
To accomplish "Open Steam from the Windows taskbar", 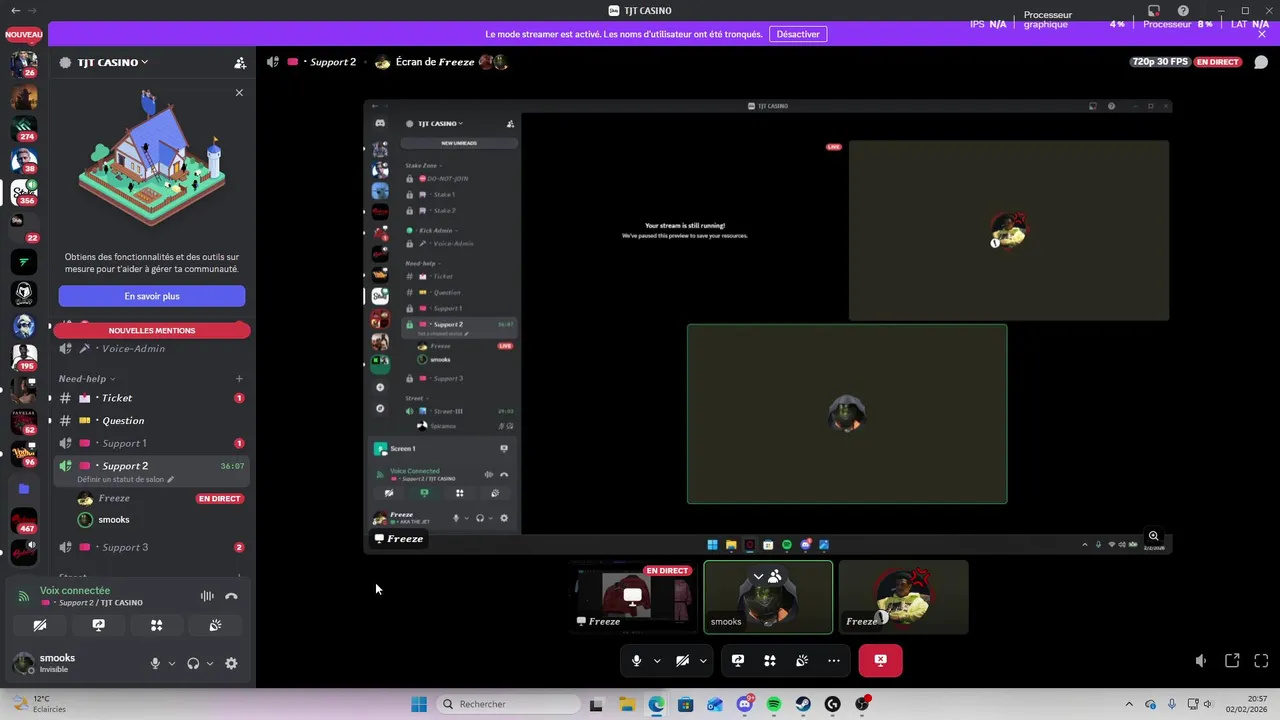I will point(803,704).
